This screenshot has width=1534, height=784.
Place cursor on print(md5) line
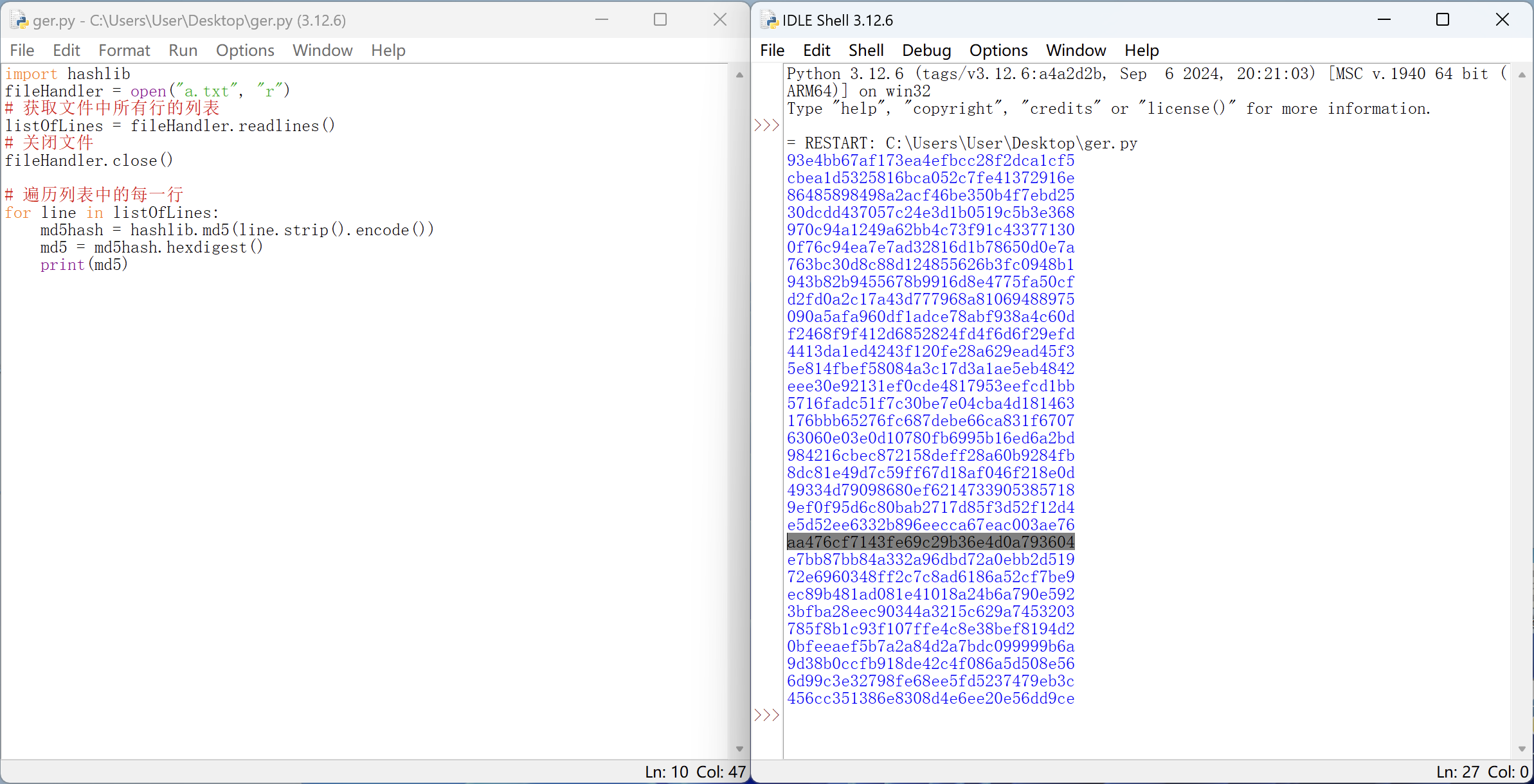pos(84,265)
